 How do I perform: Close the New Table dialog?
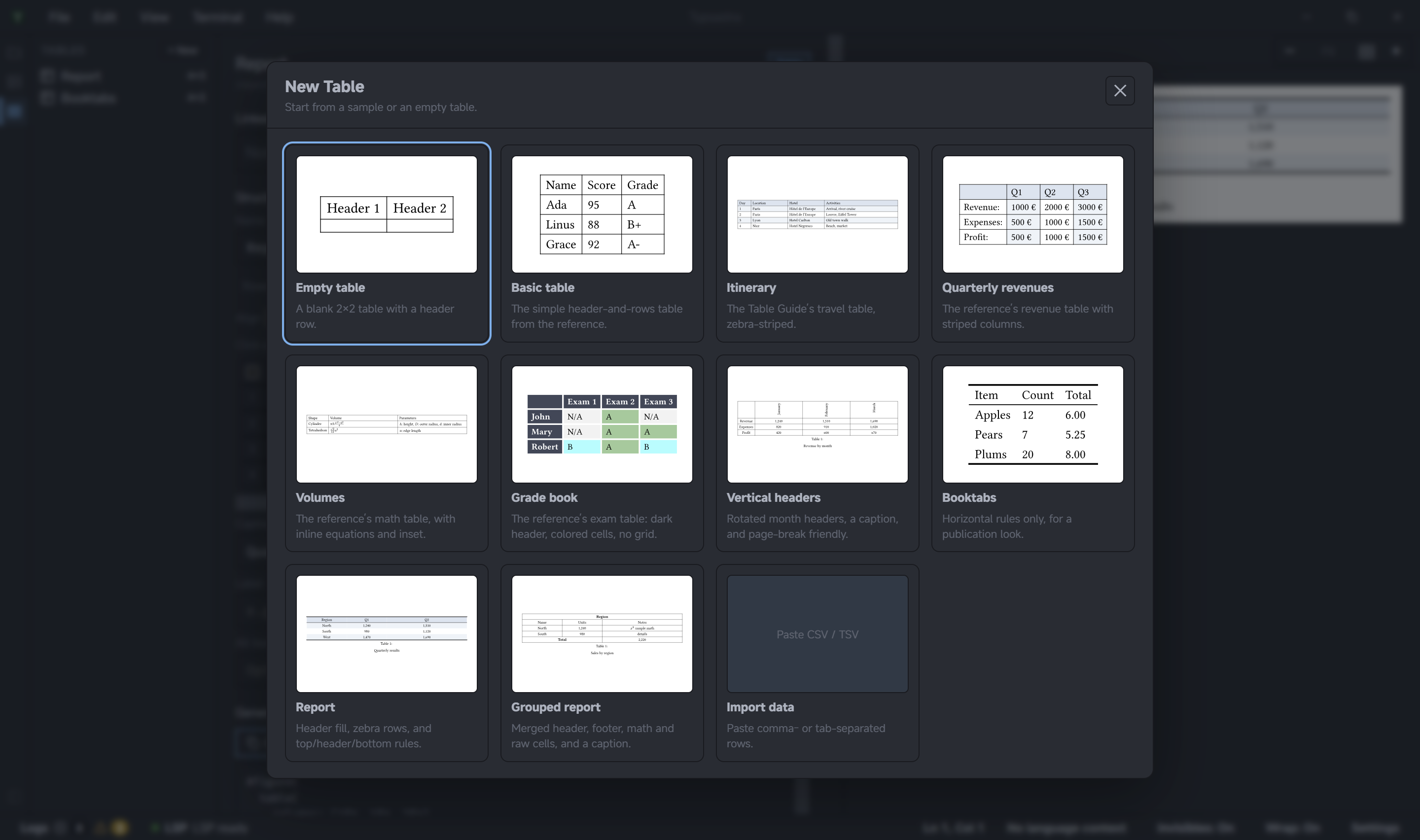click(1119, 91)
